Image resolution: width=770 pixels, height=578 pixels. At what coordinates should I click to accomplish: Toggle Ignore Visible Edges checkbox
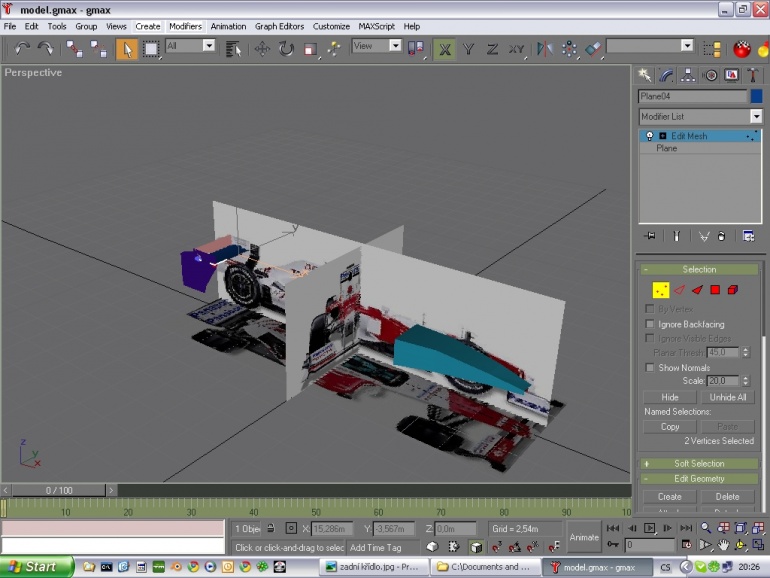tap(650, 338)
